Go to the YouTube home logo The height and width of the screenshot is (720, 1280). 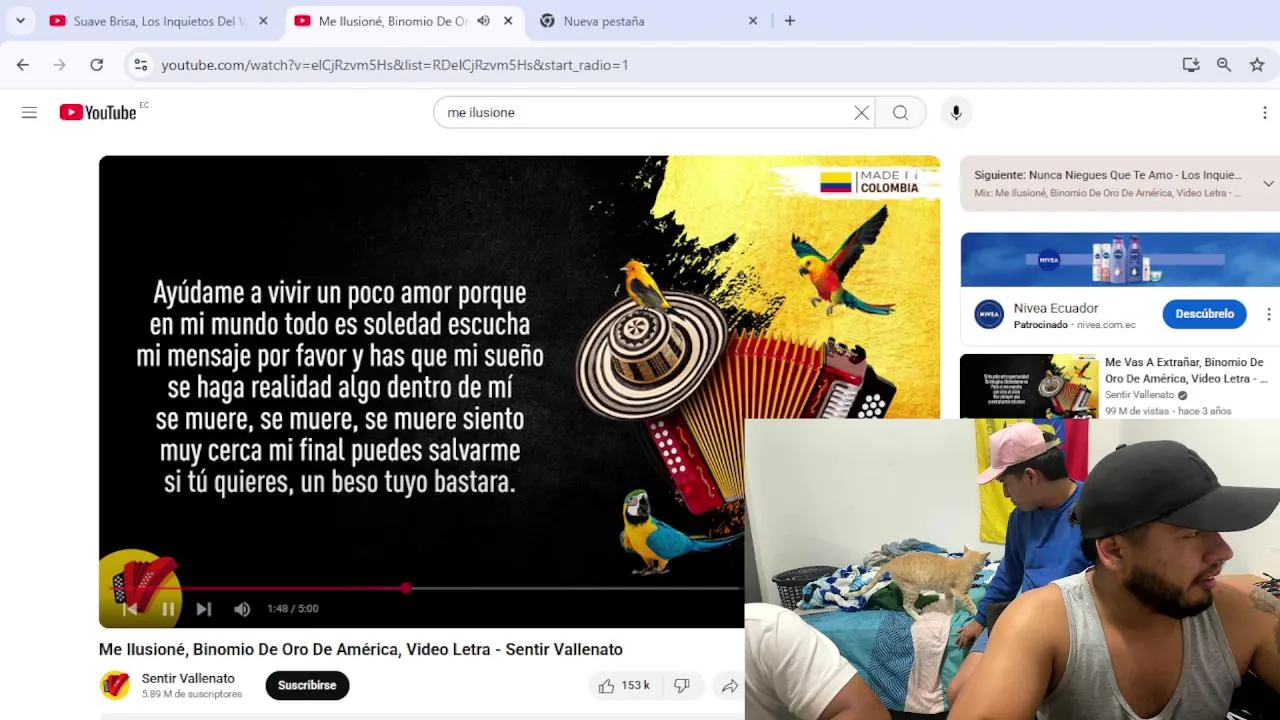(x=98, y=113)
